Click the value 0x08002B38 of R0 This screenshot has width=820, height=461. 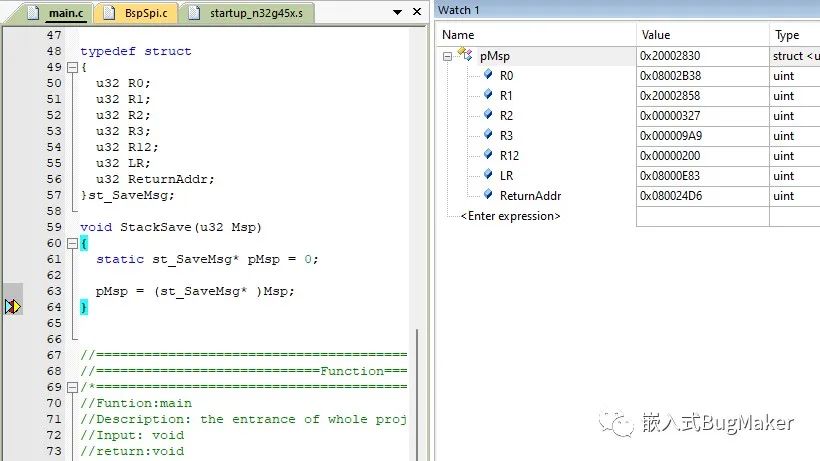670,76
